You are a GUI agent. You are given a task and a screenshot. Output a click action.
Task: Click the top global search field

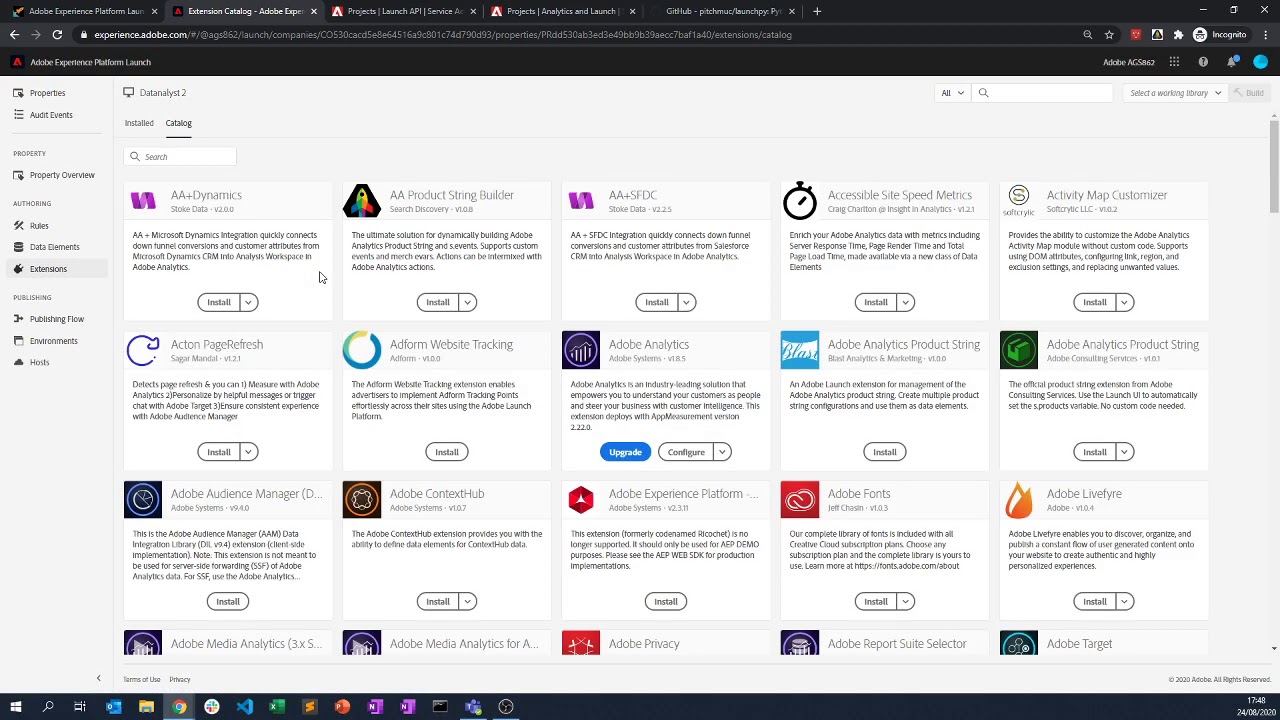point(1042,93)
